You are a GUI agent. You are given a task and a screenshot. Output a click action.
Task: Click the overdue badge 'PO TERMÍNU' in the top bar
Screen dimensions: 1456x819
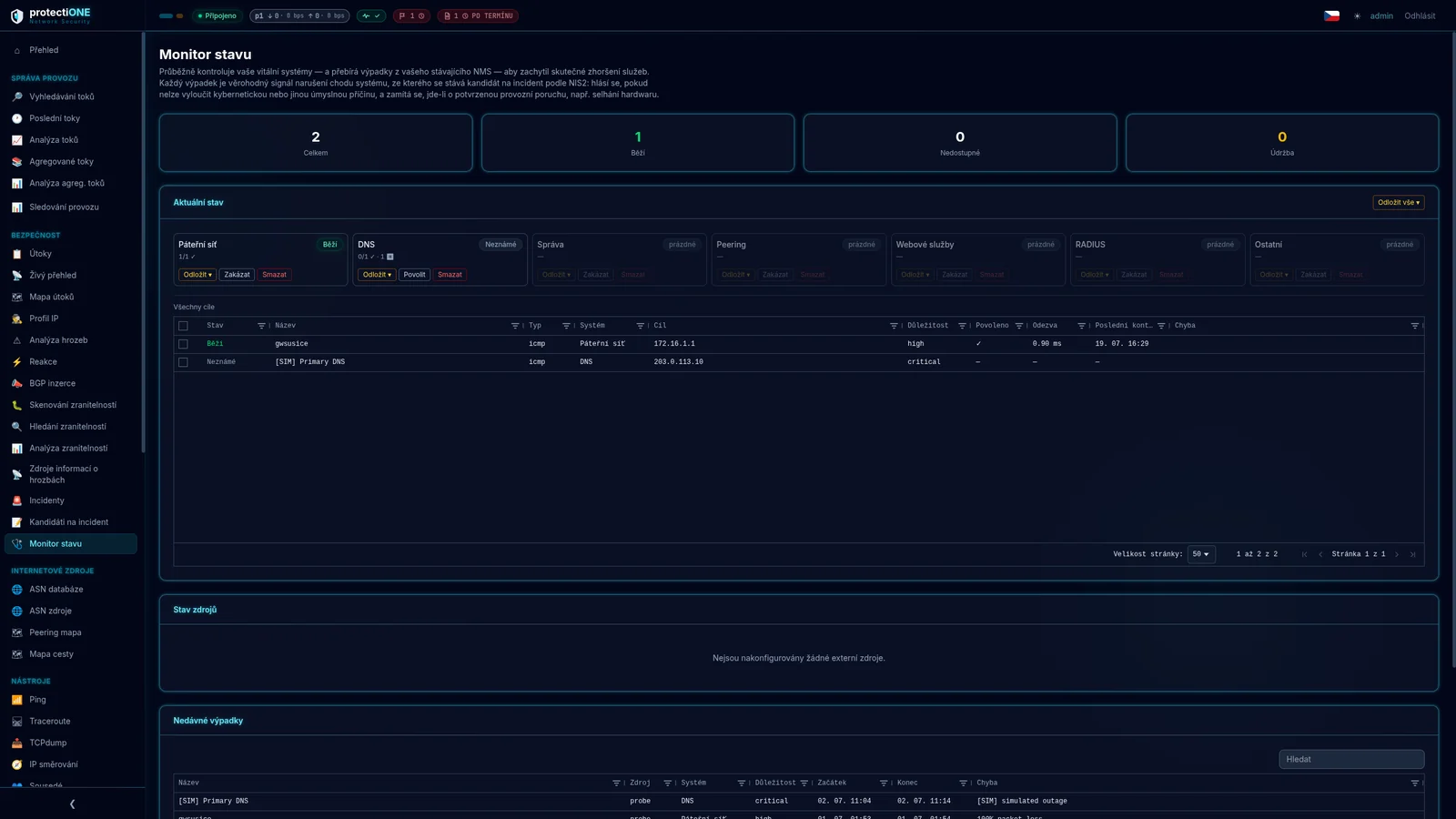click(478, 16)
